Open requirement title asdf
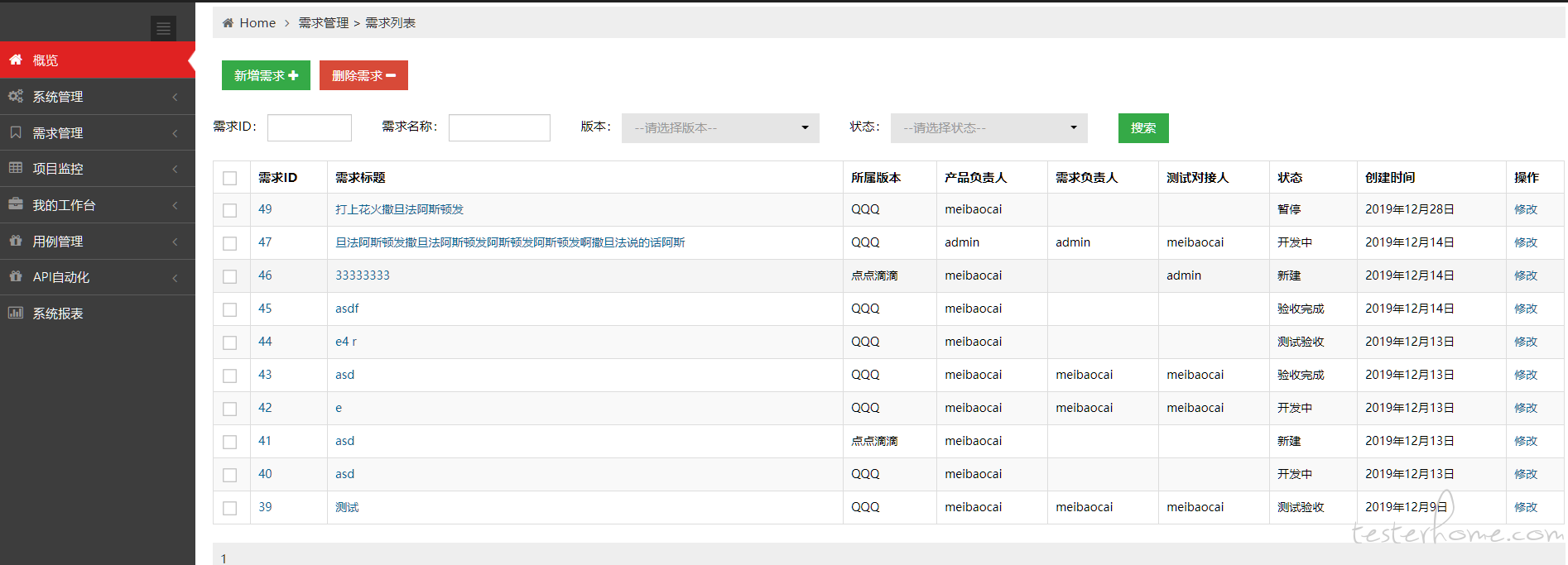1568x565 pixels. [x=347, y=309]
